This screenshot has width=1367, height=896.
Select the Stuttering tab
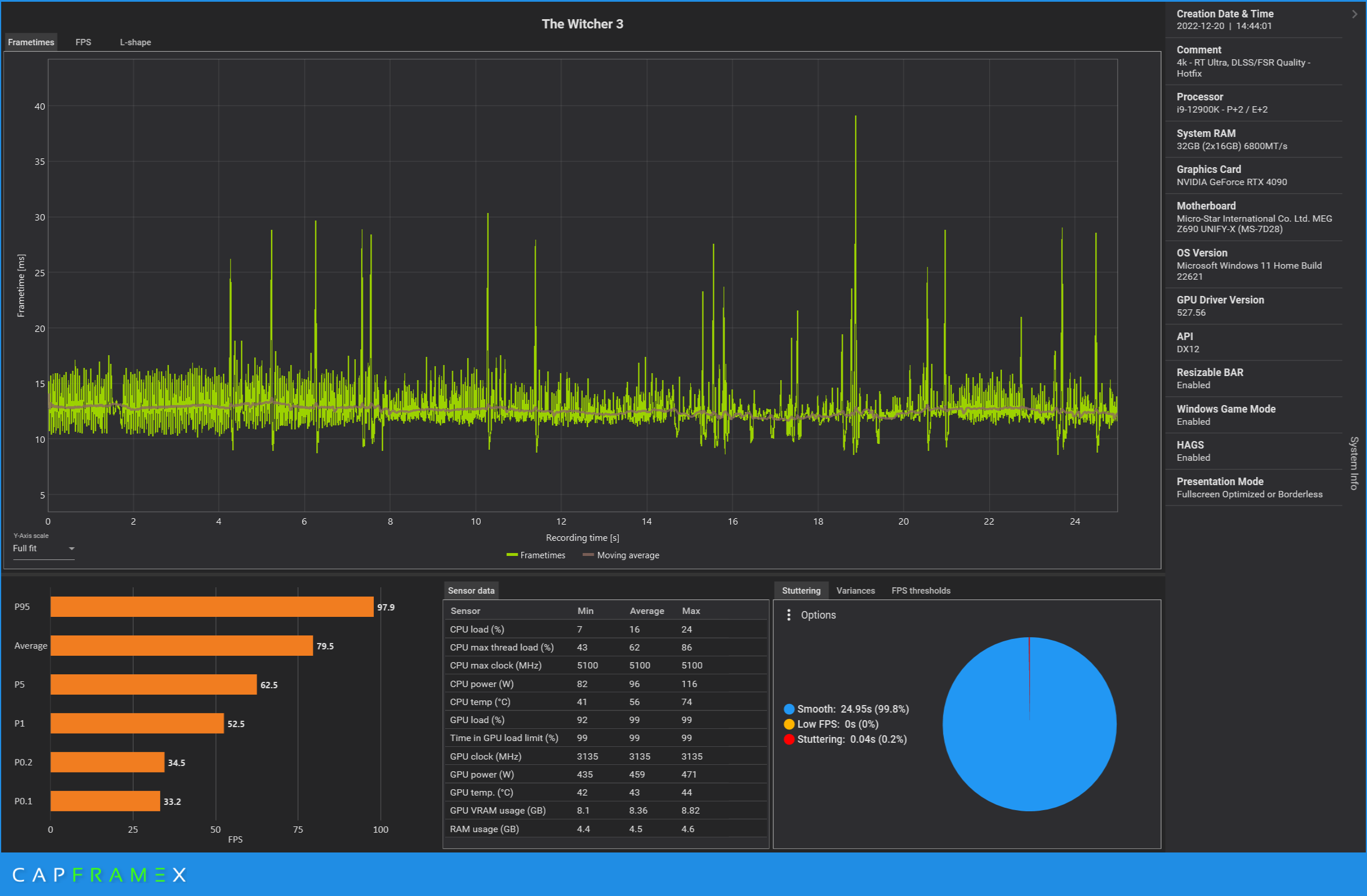point(801,591)
